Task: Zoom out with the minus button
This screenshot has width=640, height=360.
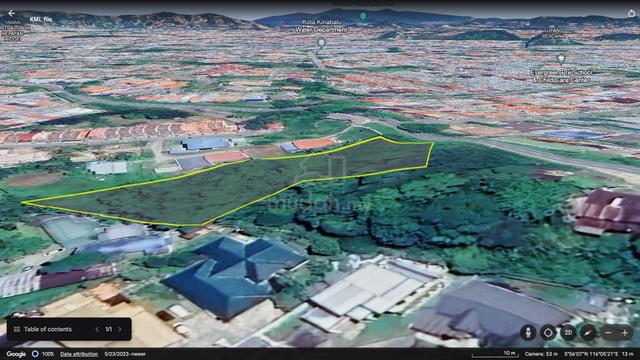Action: tap(608, 333)
